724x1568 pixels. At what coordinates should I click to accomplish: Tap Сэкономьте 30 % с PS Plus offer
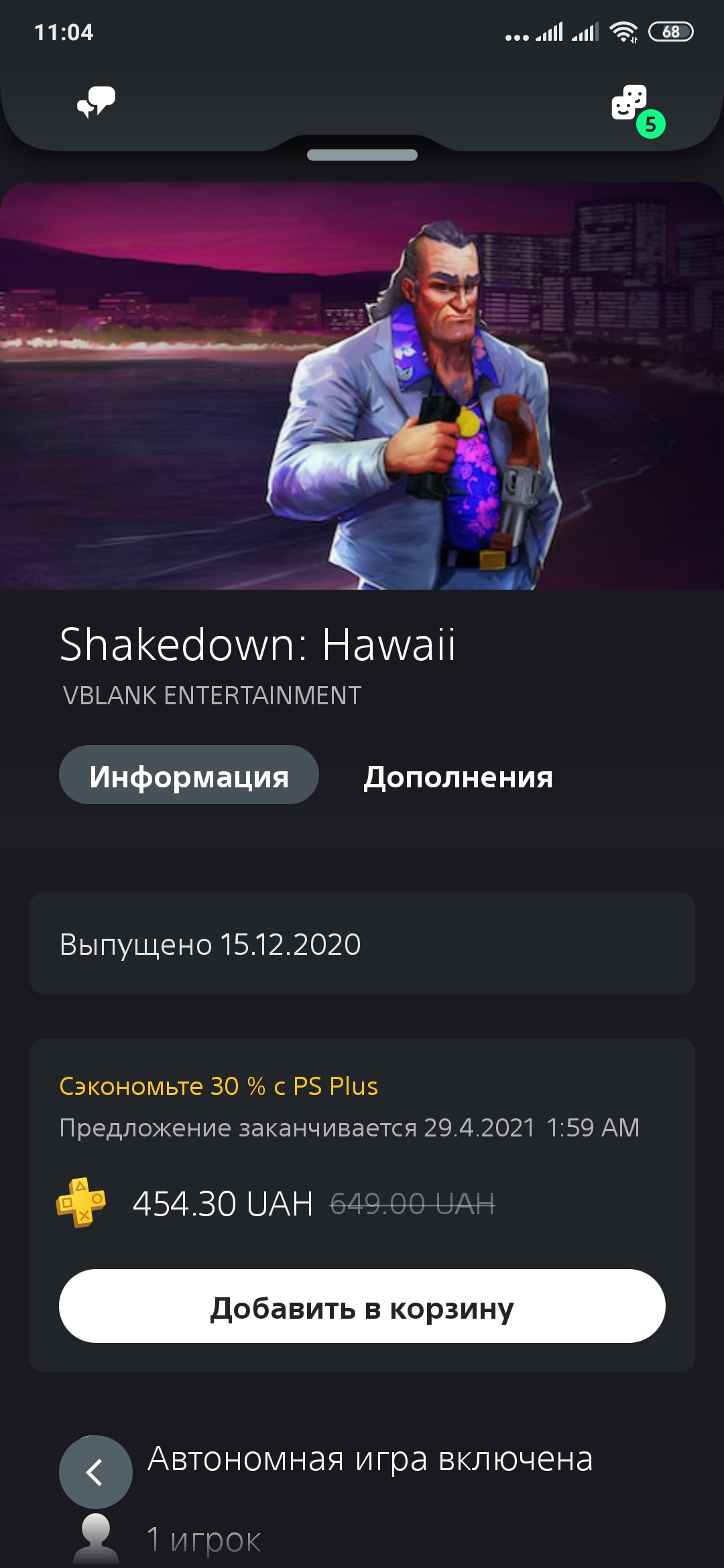click(x=219, y=1086)
